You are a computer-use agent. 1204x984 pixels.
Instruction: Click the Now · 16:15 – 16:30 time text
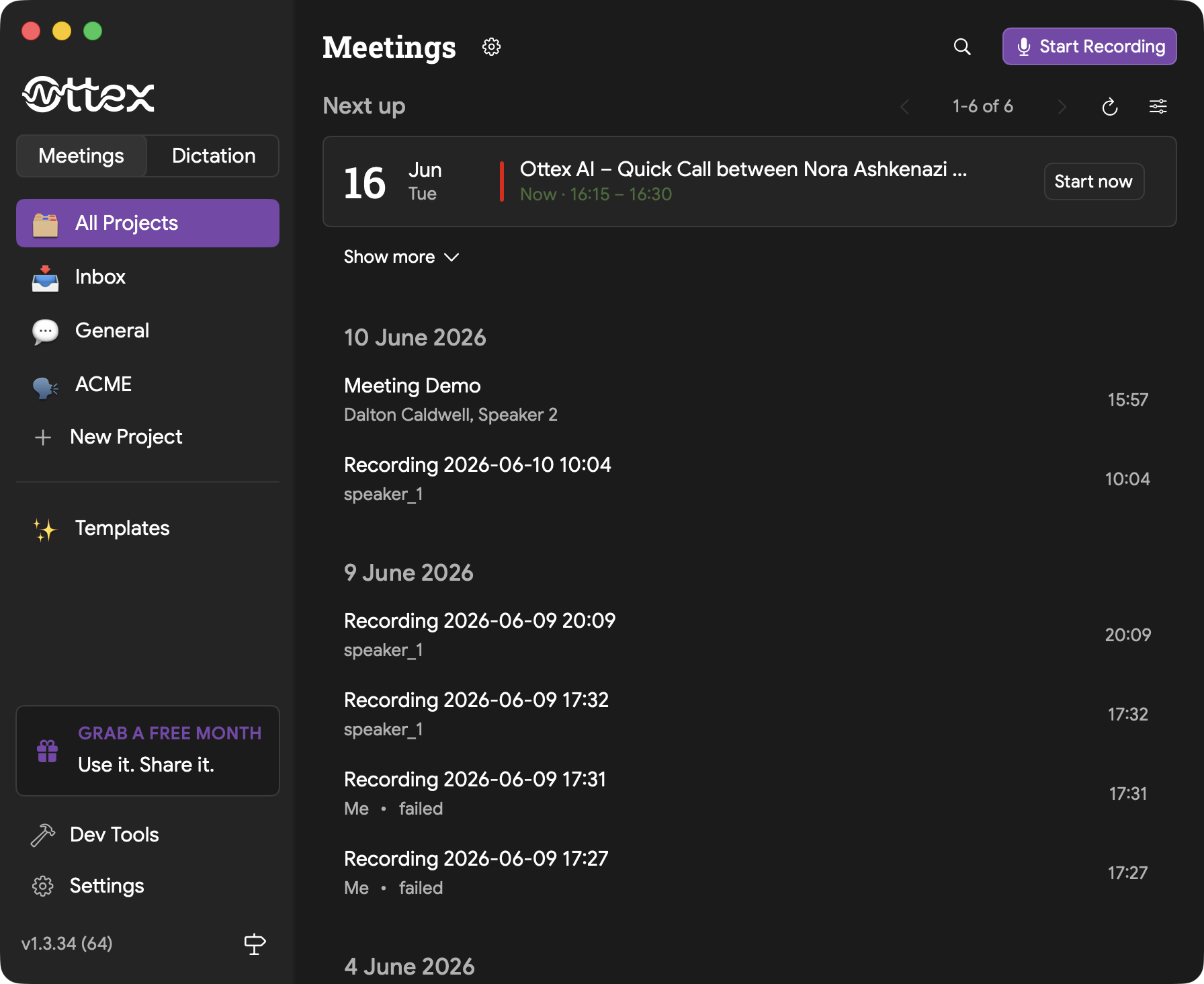pyautogui.click(x=596, y=194)
